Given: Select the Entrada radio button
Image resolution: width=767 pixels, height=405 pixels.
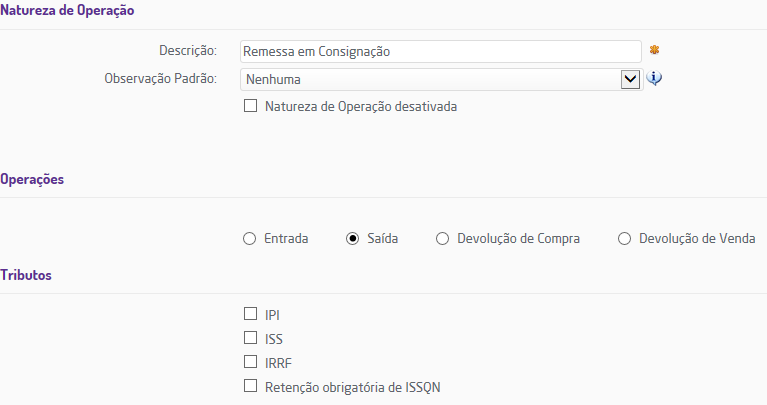Looking at the screenshot, I should [249, 239].
